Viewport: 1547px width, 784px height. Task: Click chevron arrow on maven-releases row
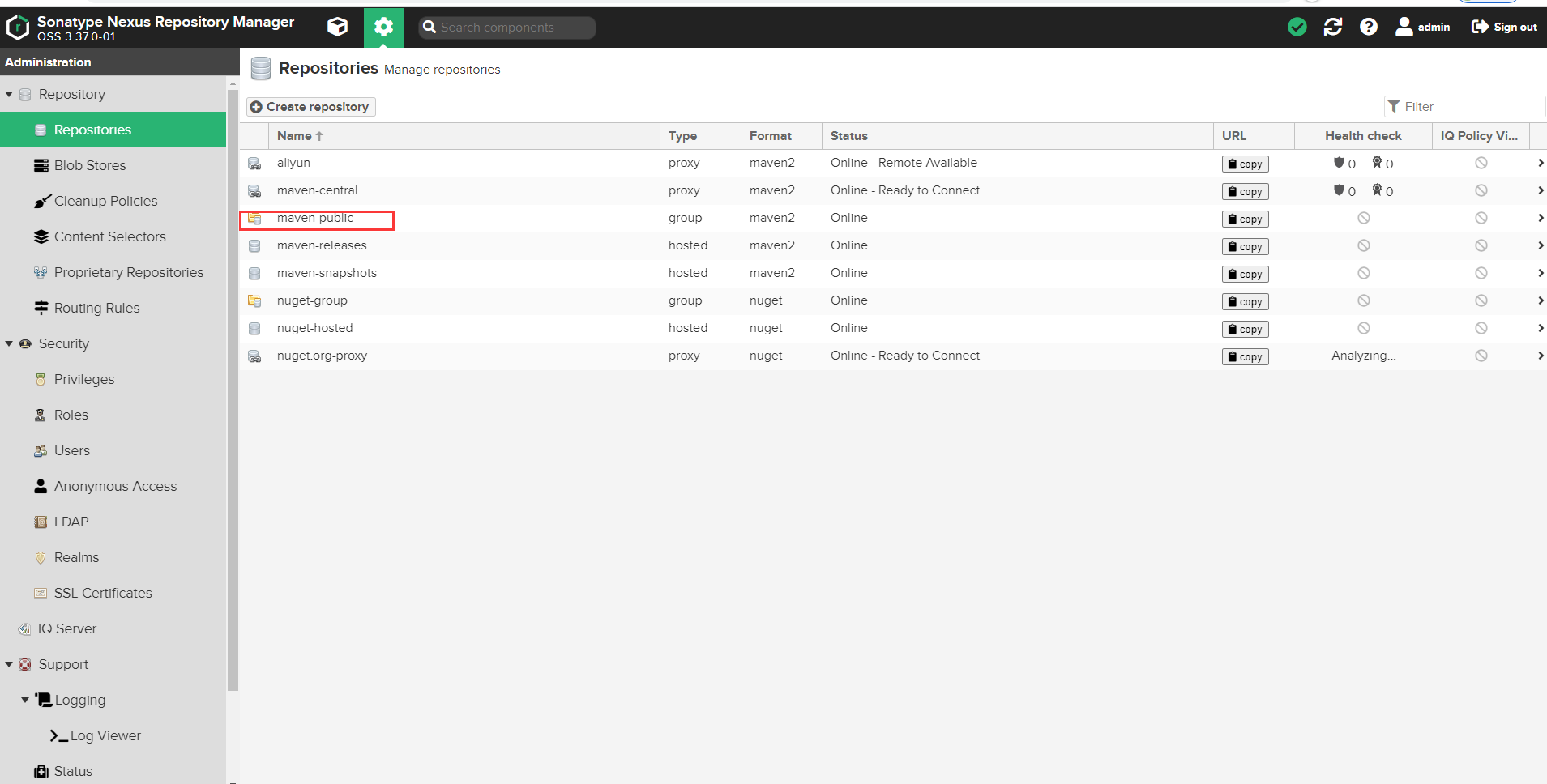pos(1540,245)
